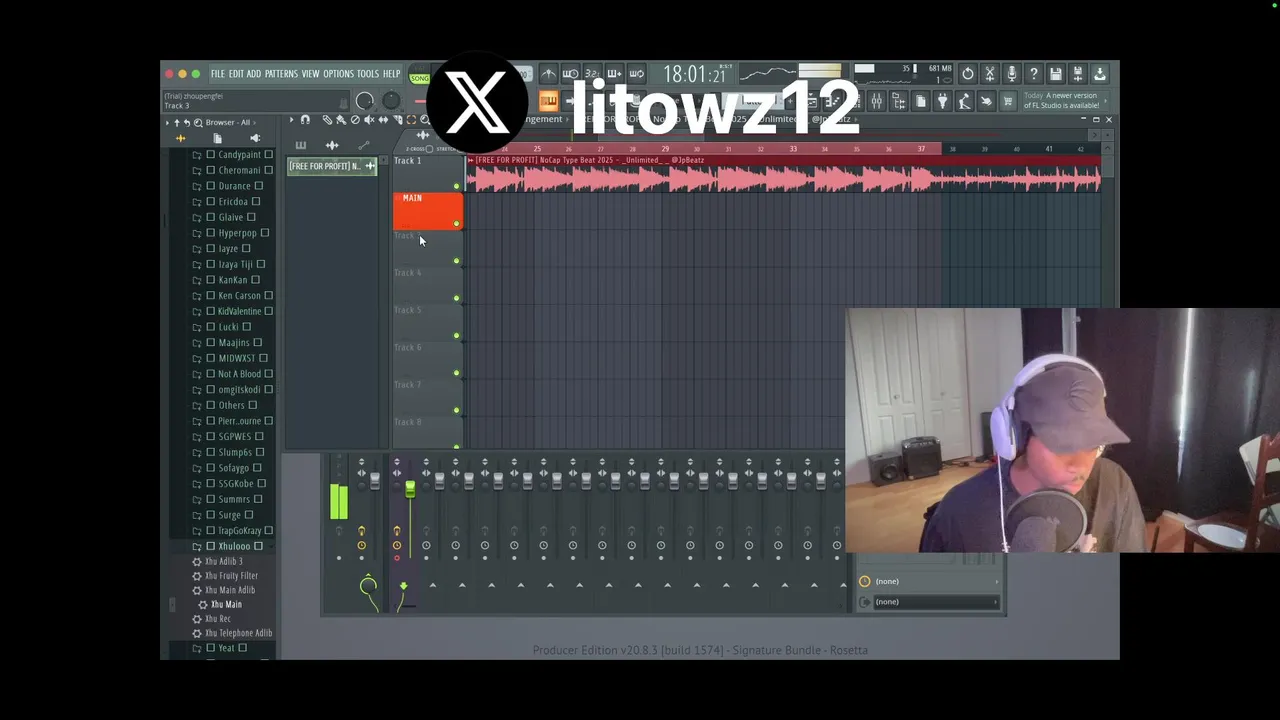
Task: Click the main pitch knob
Action: [391, 101]
